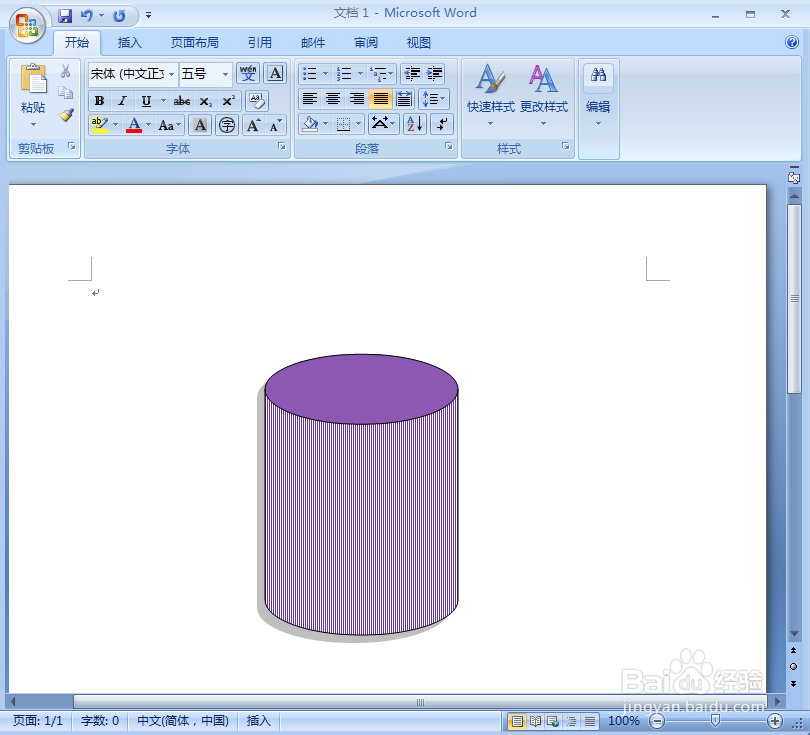Switch to the 插入 tab
Viewport: 810px width, 735px height.
tap(129, 42)
